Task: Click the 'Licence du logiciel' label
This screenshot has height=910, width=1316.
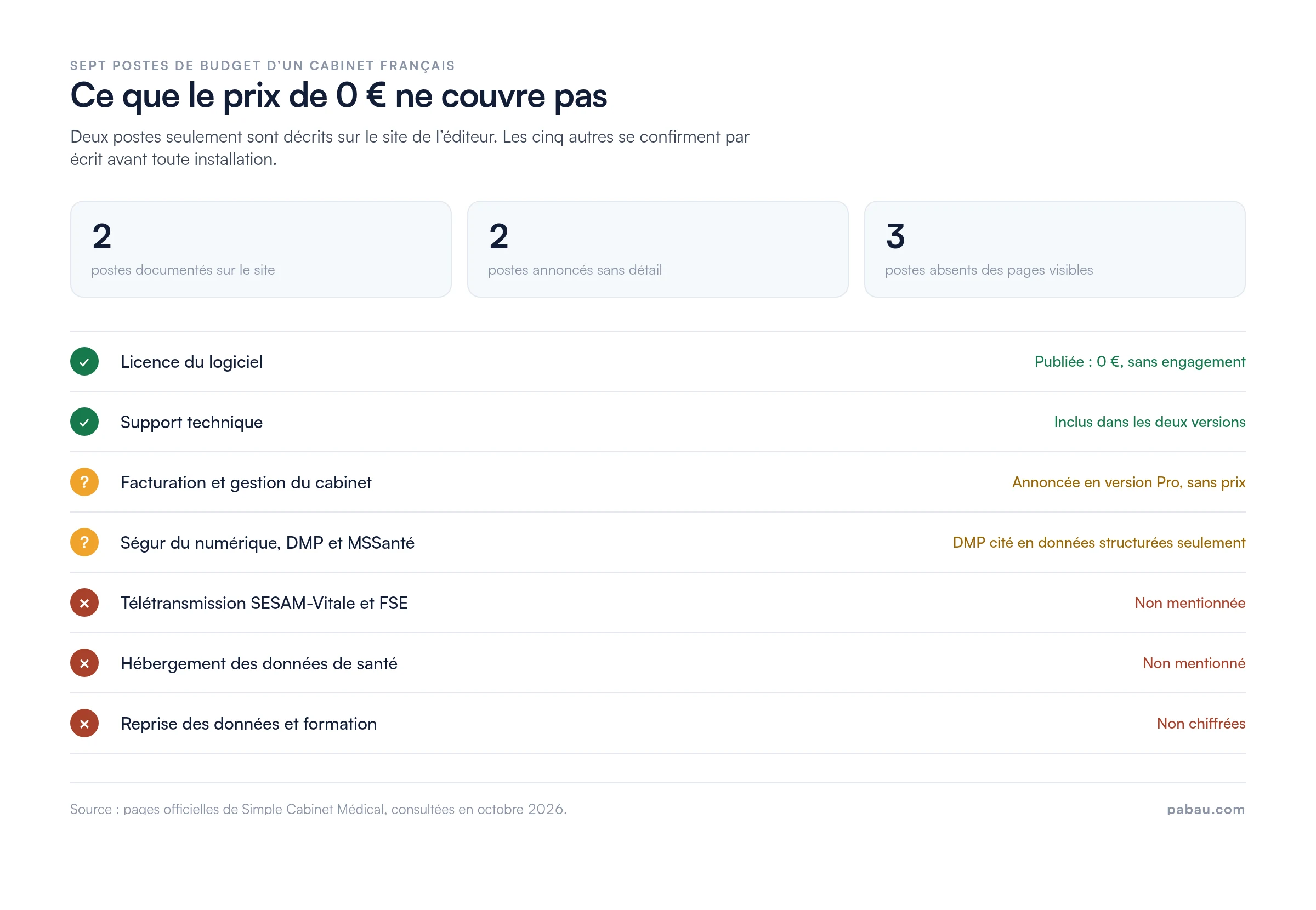Action: pos(191,362)
